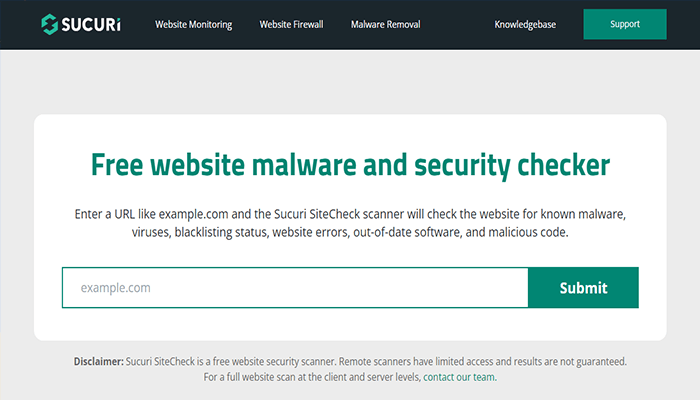Click the "Free website malware and security checker" heading
Viewport: 700px width, 400px height.
point(350,165)
